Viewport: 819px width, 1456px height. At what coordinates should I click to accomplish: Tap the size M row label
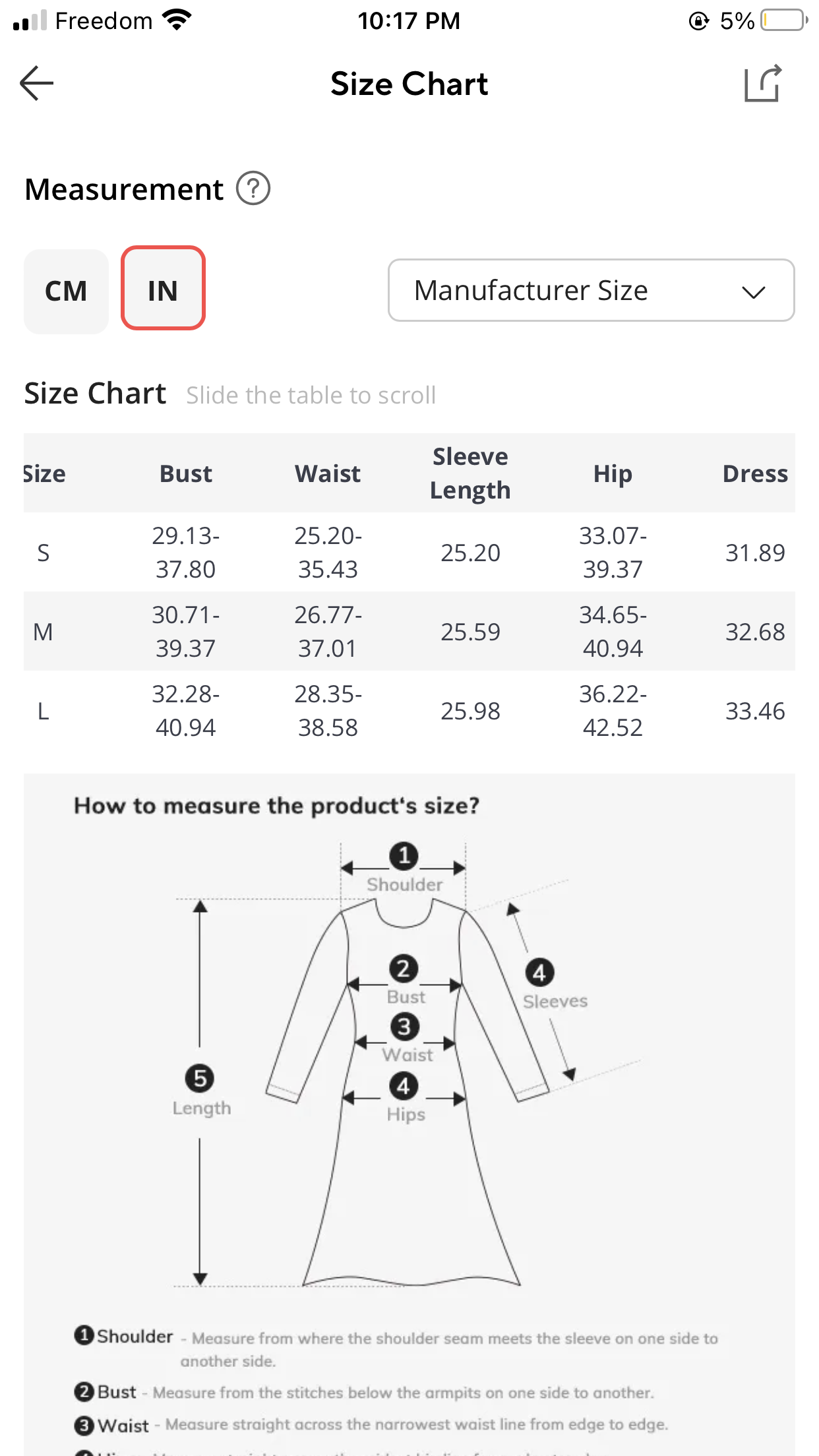[44, 632]
